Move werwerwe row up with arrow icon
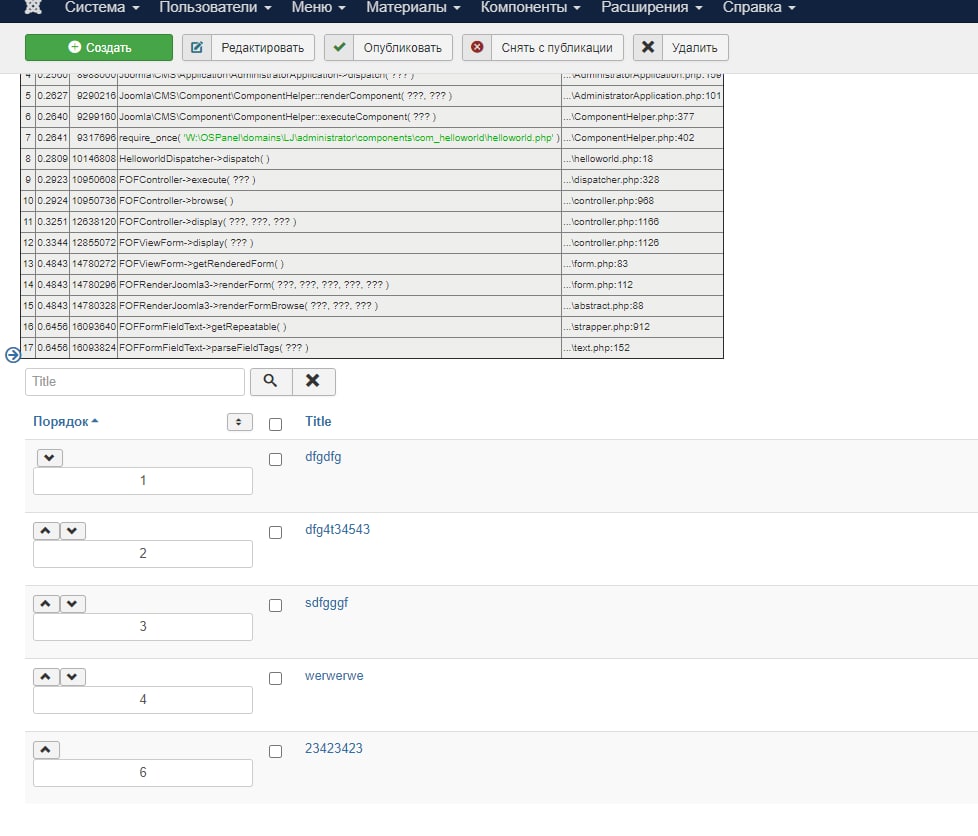978x836 pixels. (46, 677)
